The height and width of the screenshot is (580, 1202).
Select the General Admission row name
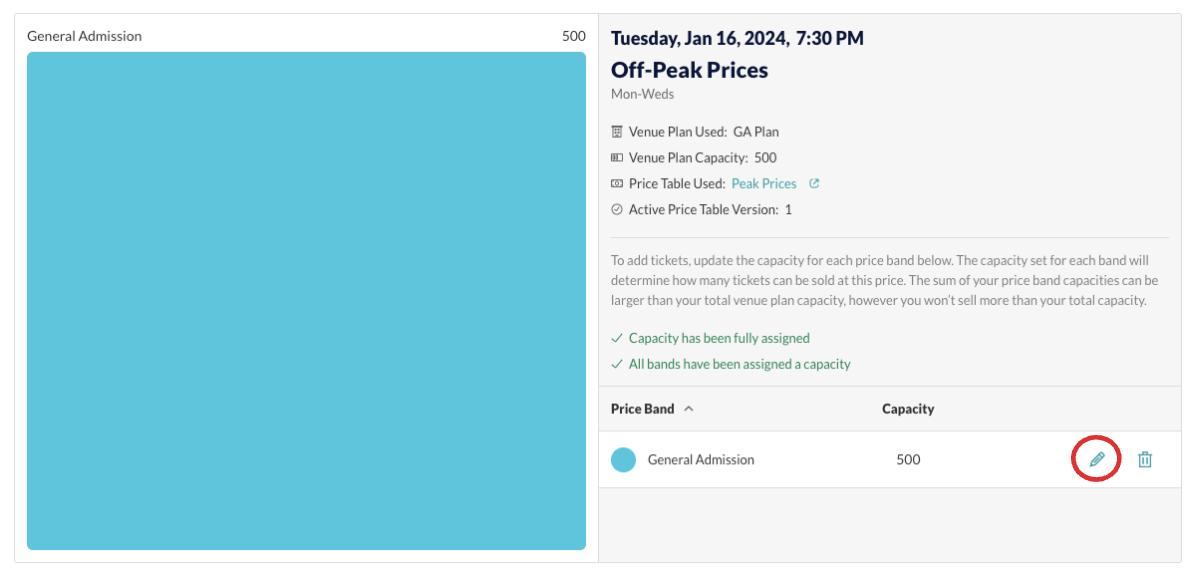click(x=701, y=460)
